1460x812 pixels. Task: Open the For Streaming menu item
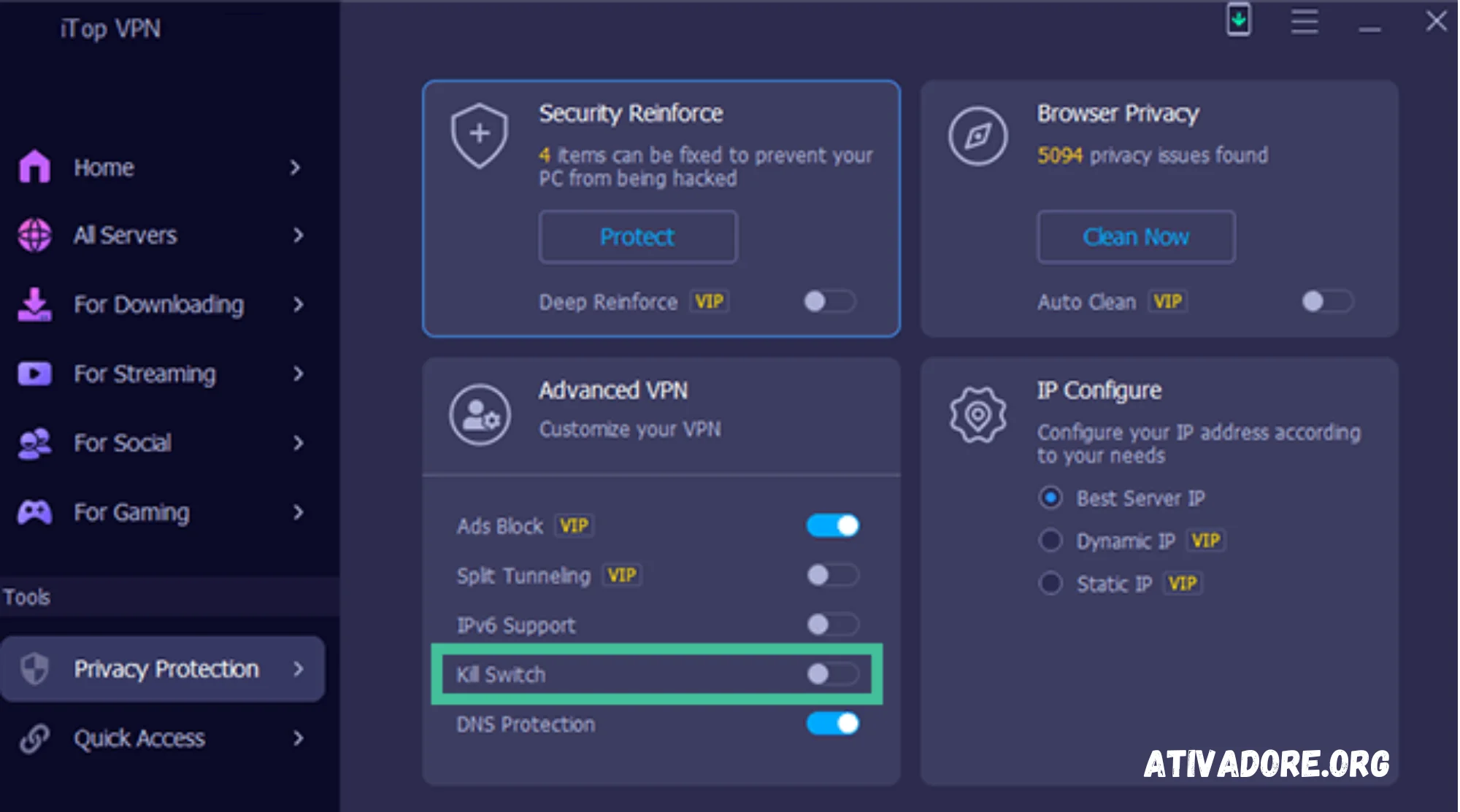162,374
